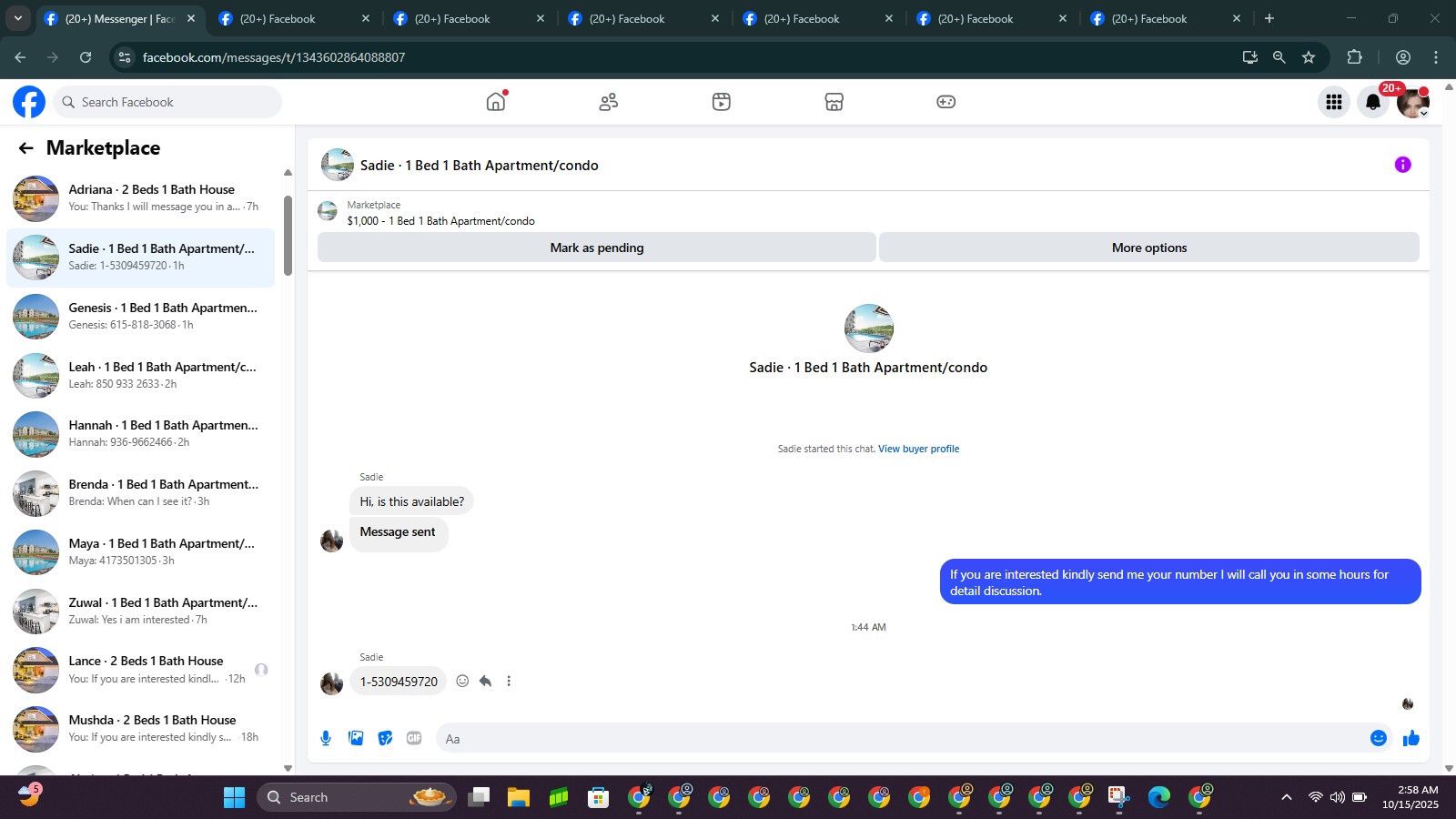Open the browser zoom icon

(x=1279, y=57)
